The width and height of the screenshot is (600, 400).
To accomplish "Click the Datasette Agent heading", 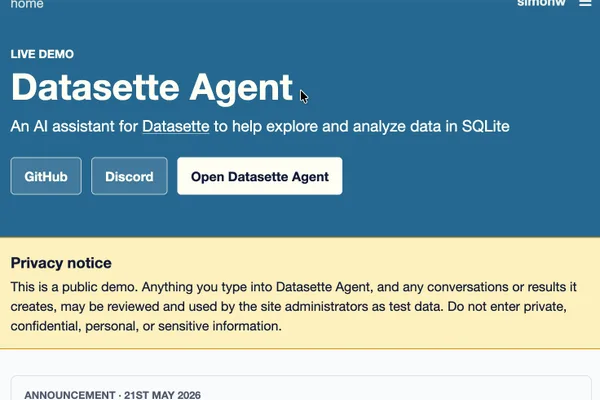I will click(152, 88).
